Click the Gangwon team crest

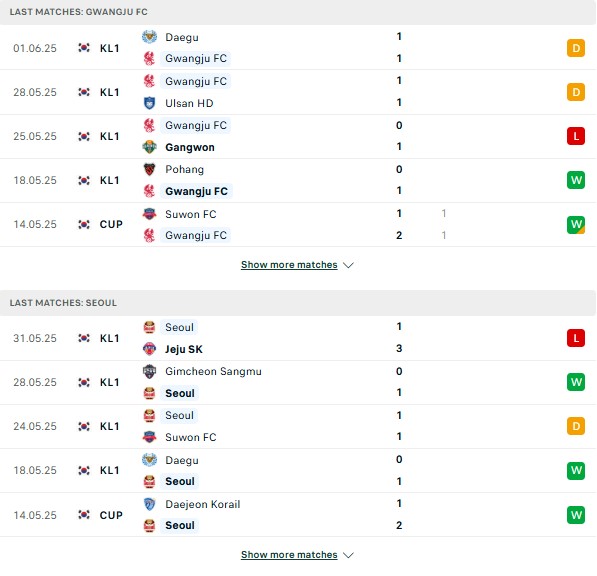tap(149, 147)
